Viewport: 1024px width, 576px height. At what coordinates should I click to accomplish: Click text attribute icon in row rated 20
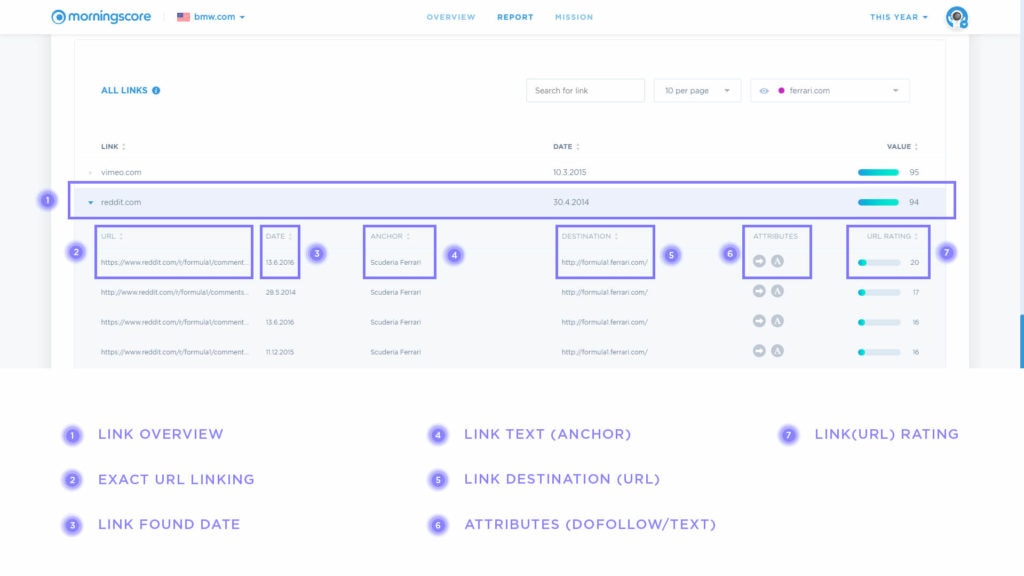pyautogui.click(x=777, y=261)
